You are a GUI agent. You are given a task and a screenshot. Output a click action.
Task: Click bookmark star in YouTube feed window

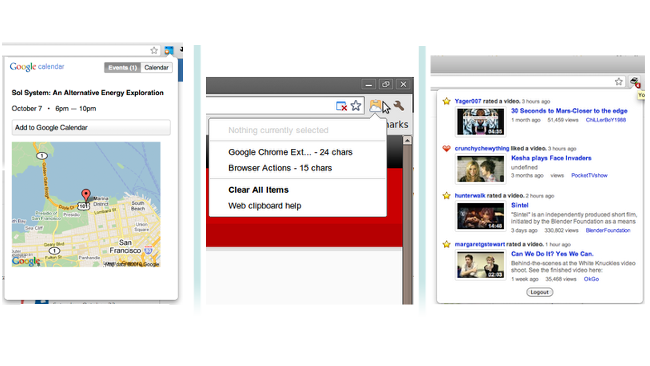[618, 82]
